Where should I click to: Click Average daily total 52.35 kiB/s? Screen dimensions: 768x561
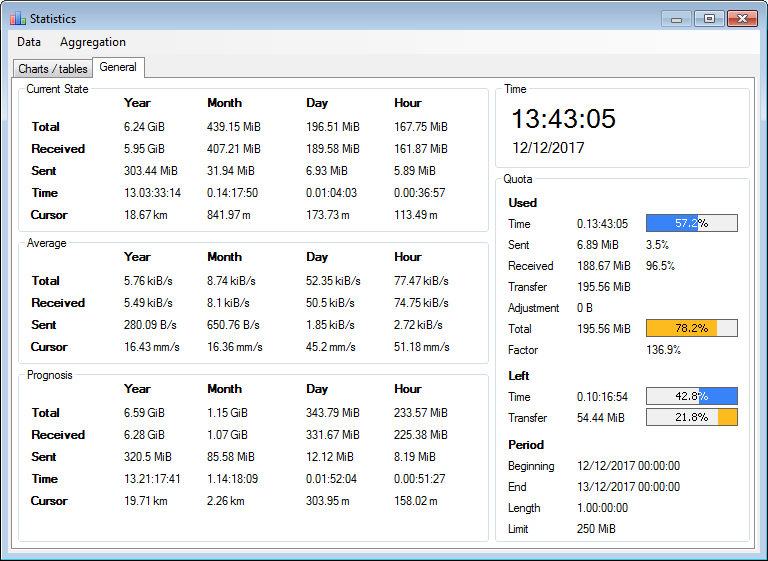pyautogui.click(x=333, y=281)
